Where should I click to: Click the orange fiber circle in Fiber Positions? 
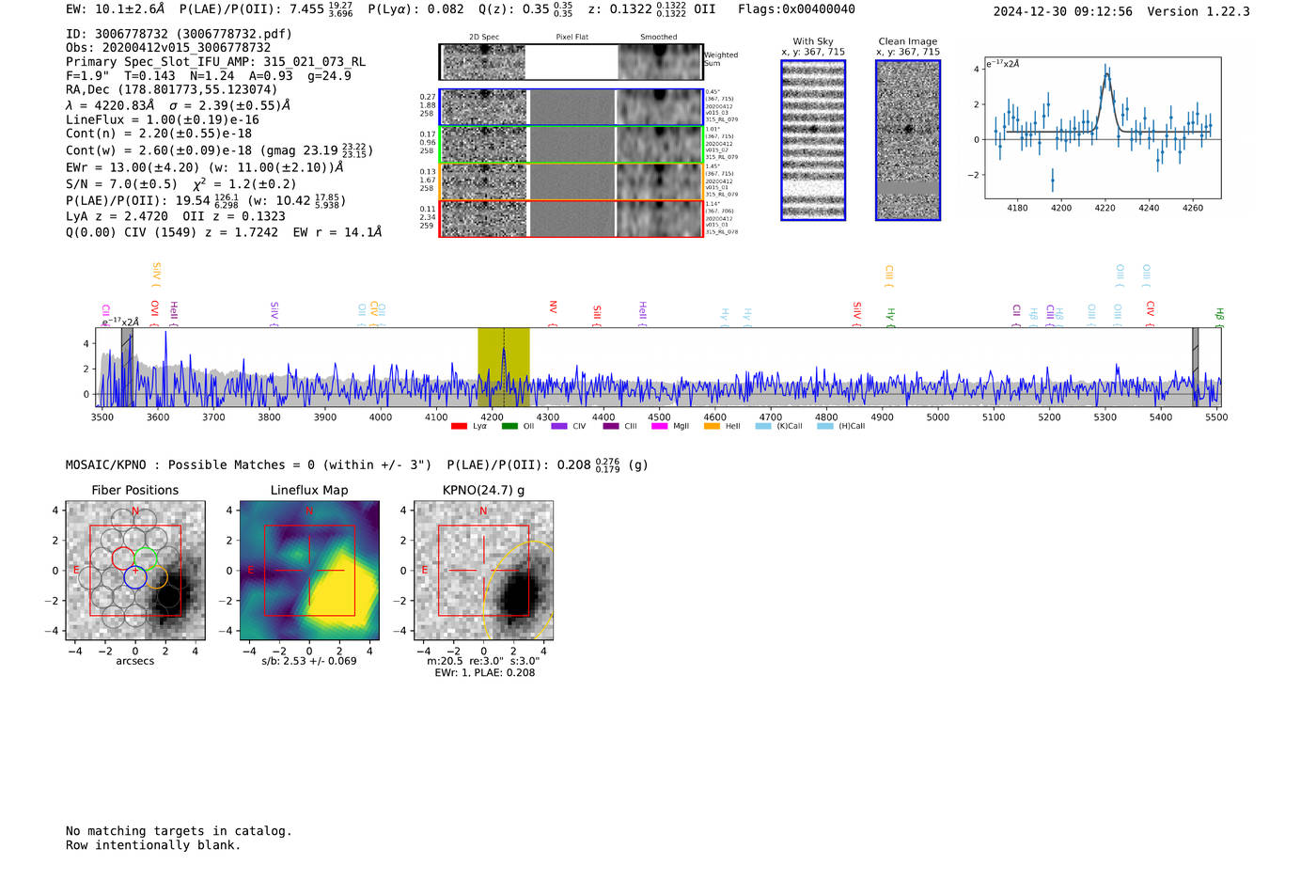pyautogui.click(x=157, y=577)
